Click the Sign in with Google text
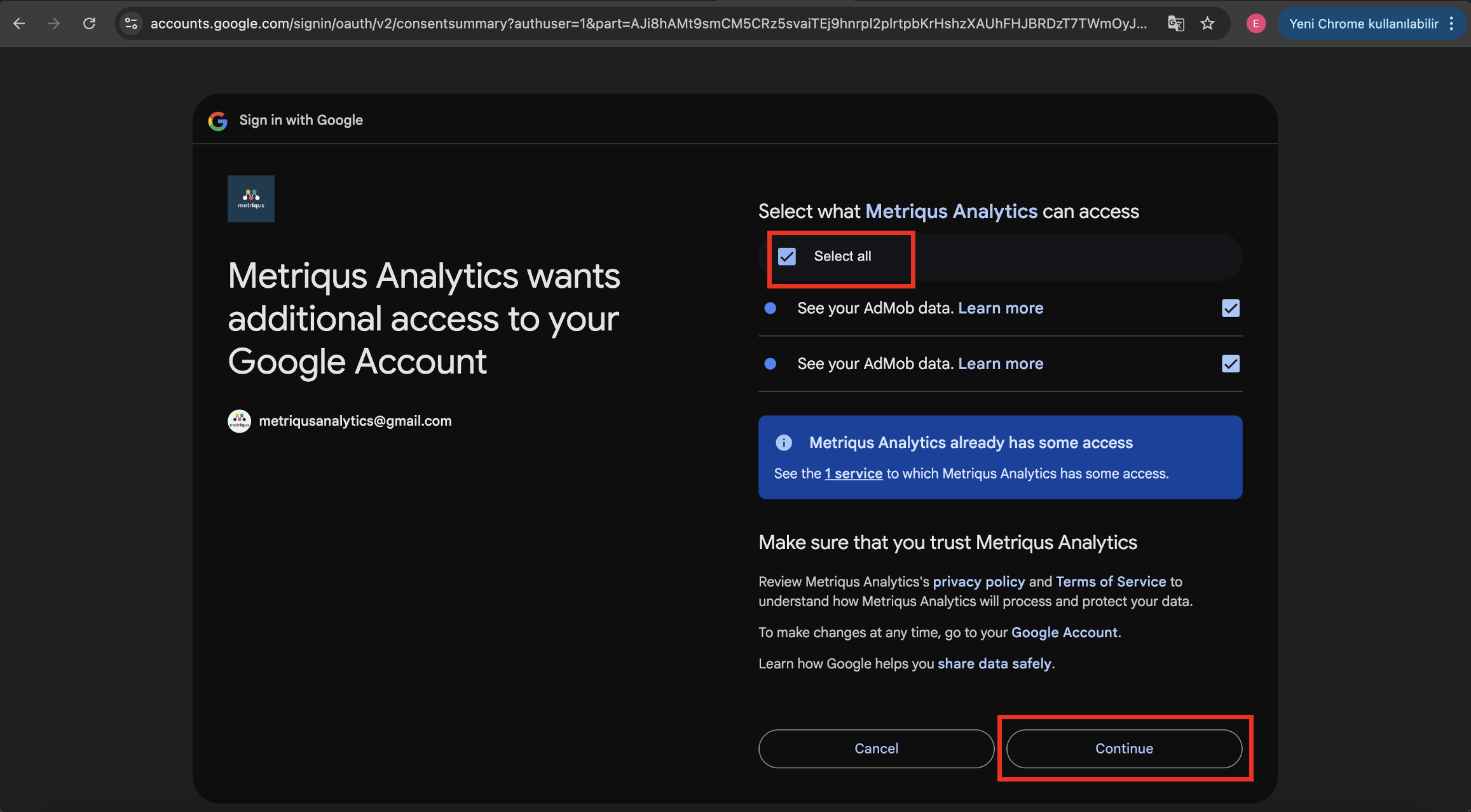Screen dimensions: 1471x812 click(x=301, y=120)
